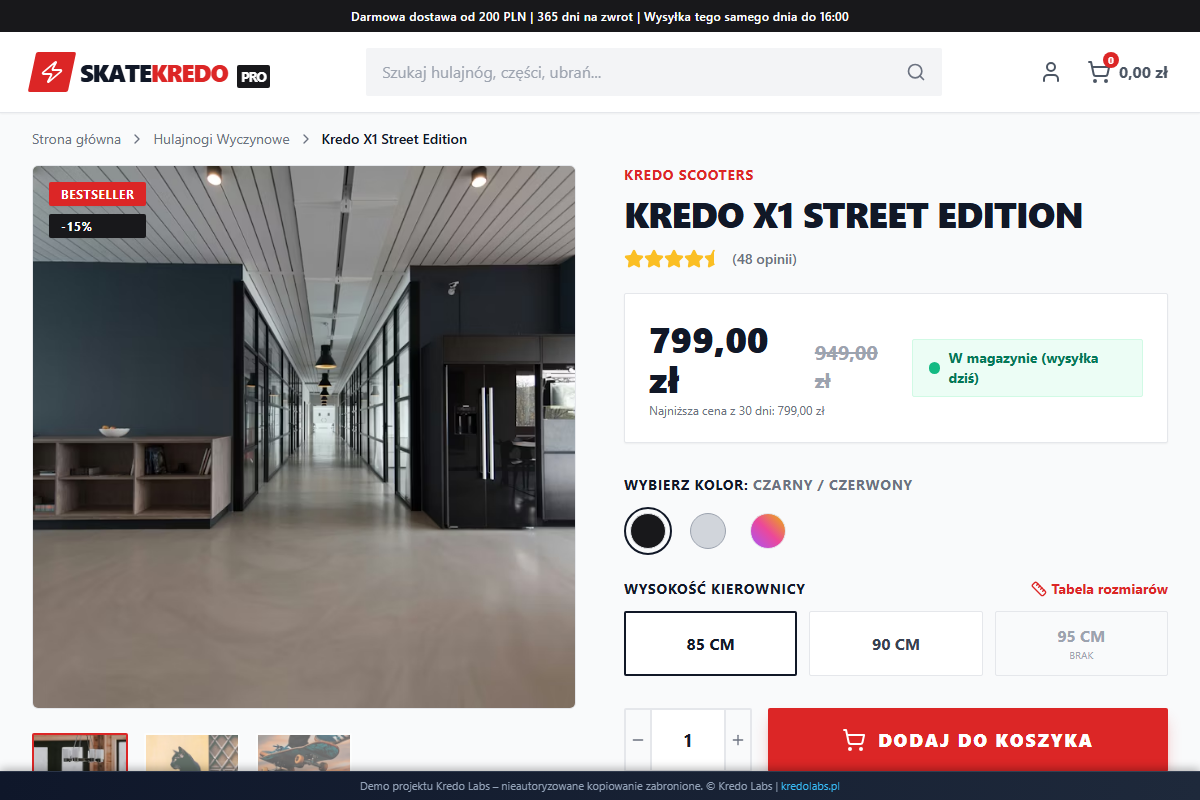Click the Wysokość kierownicy heading
The image size is (1200, 800).
[714, 589]
